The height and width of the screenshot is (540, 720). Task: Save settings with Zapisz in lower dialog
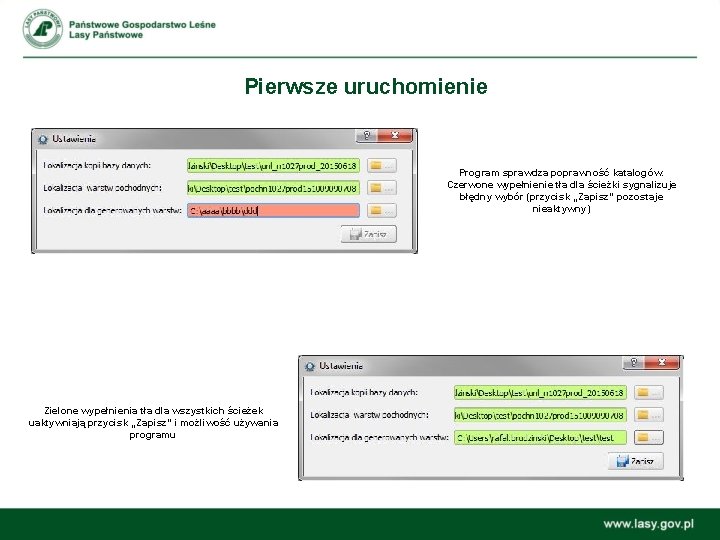coord(636,461)
